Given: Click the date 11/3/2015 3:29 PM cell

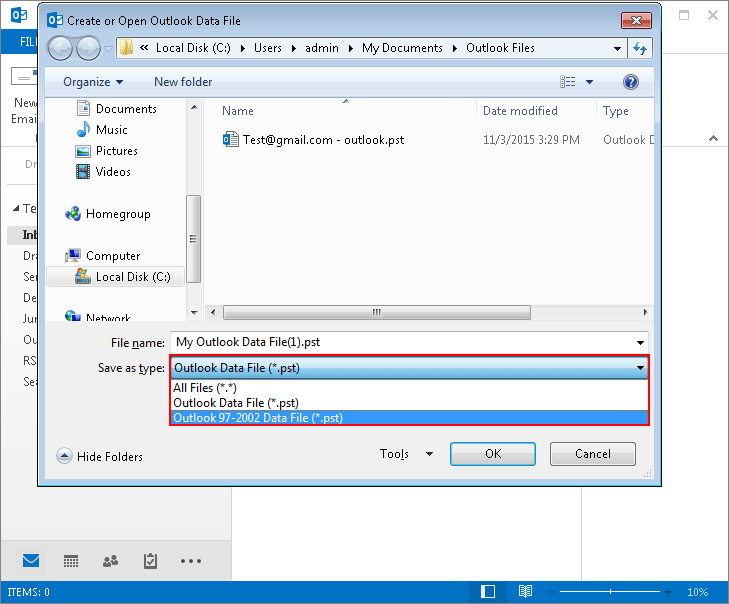Looking at the screenshot, I should tap(531, 139).
